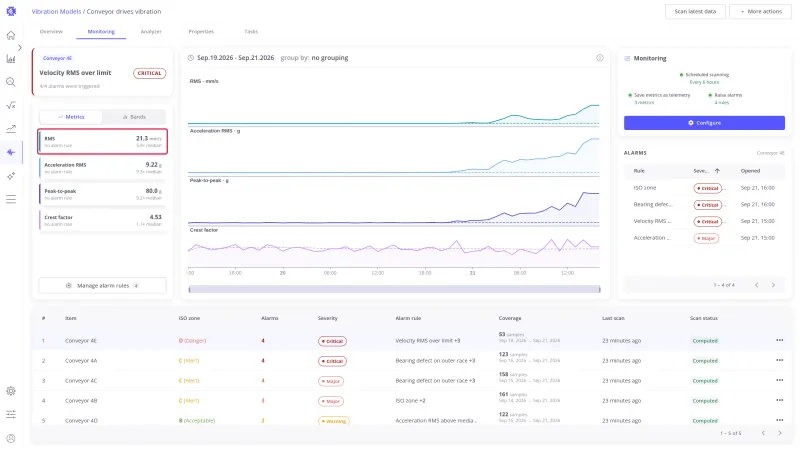This screenshot has width=800, height=450.
Task: Click Conveyor 4E in the table
Action: (81, 340)
